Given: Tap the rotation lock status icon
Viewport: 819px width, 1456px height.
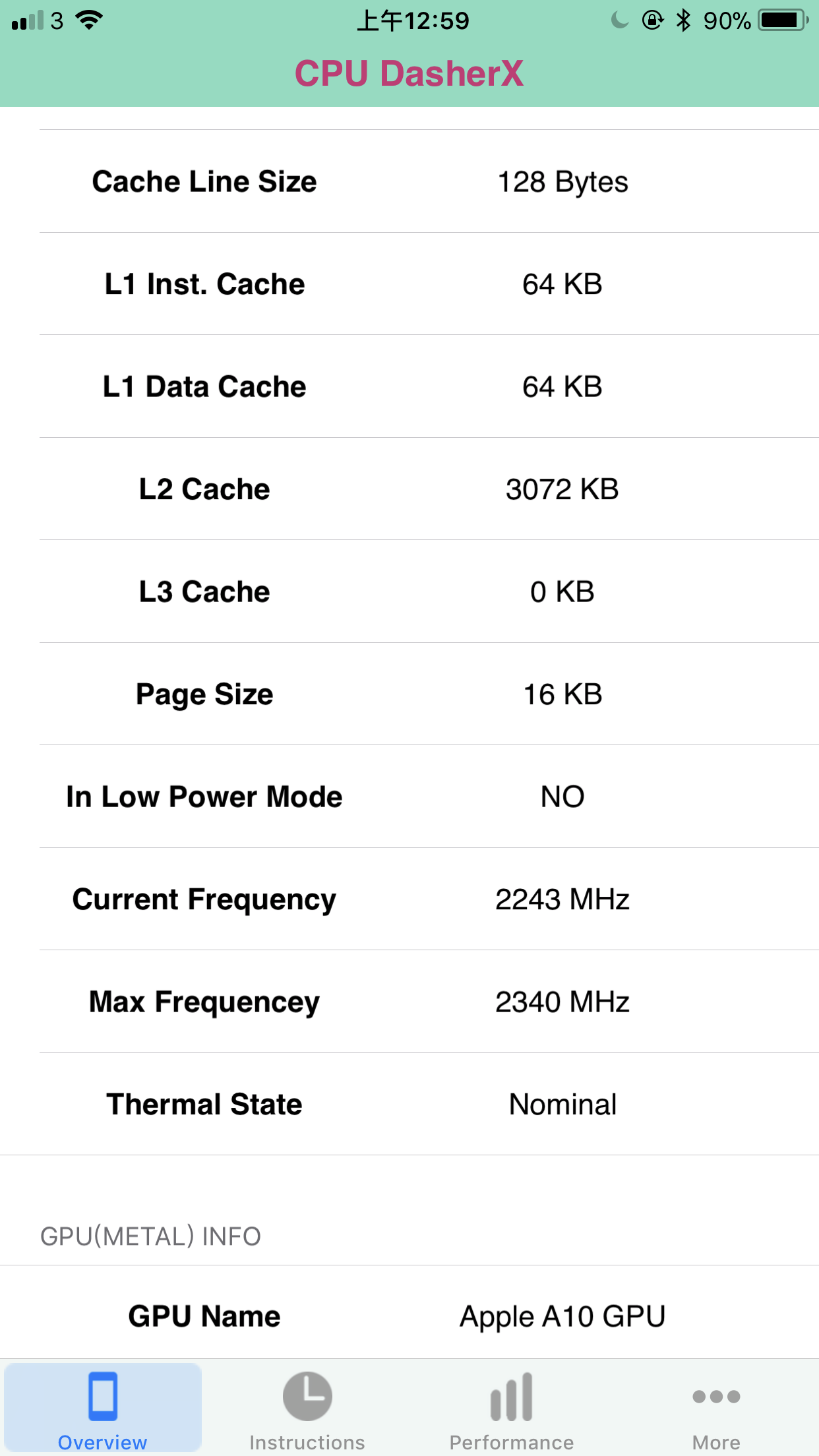Looking at the screenshot, I should [x=652, y=20].
